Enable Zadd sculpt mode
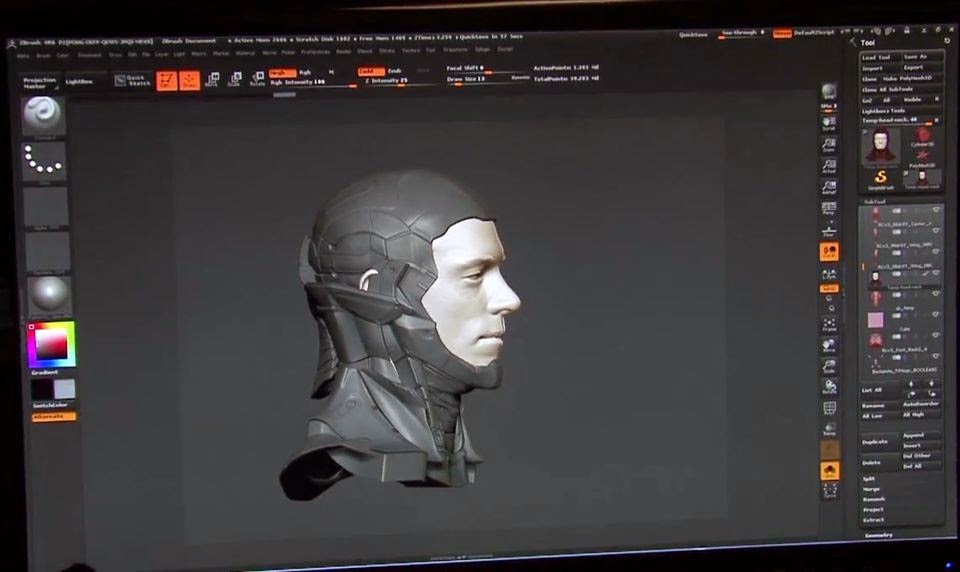 click(370, 71)
